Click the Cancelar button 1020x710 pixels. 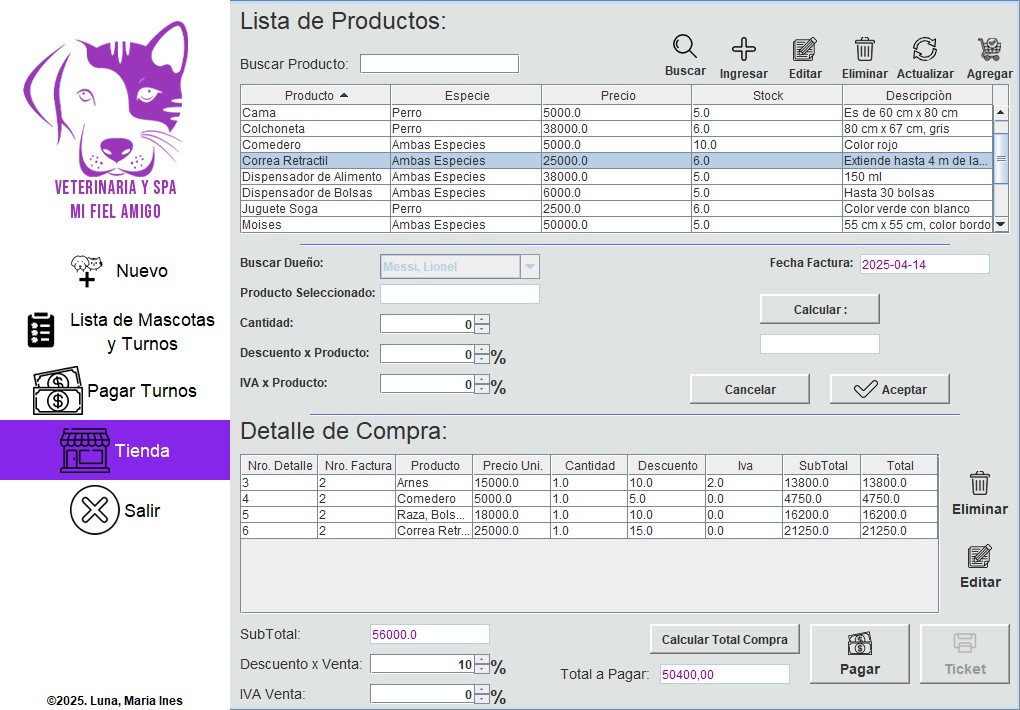click(750, 389)
